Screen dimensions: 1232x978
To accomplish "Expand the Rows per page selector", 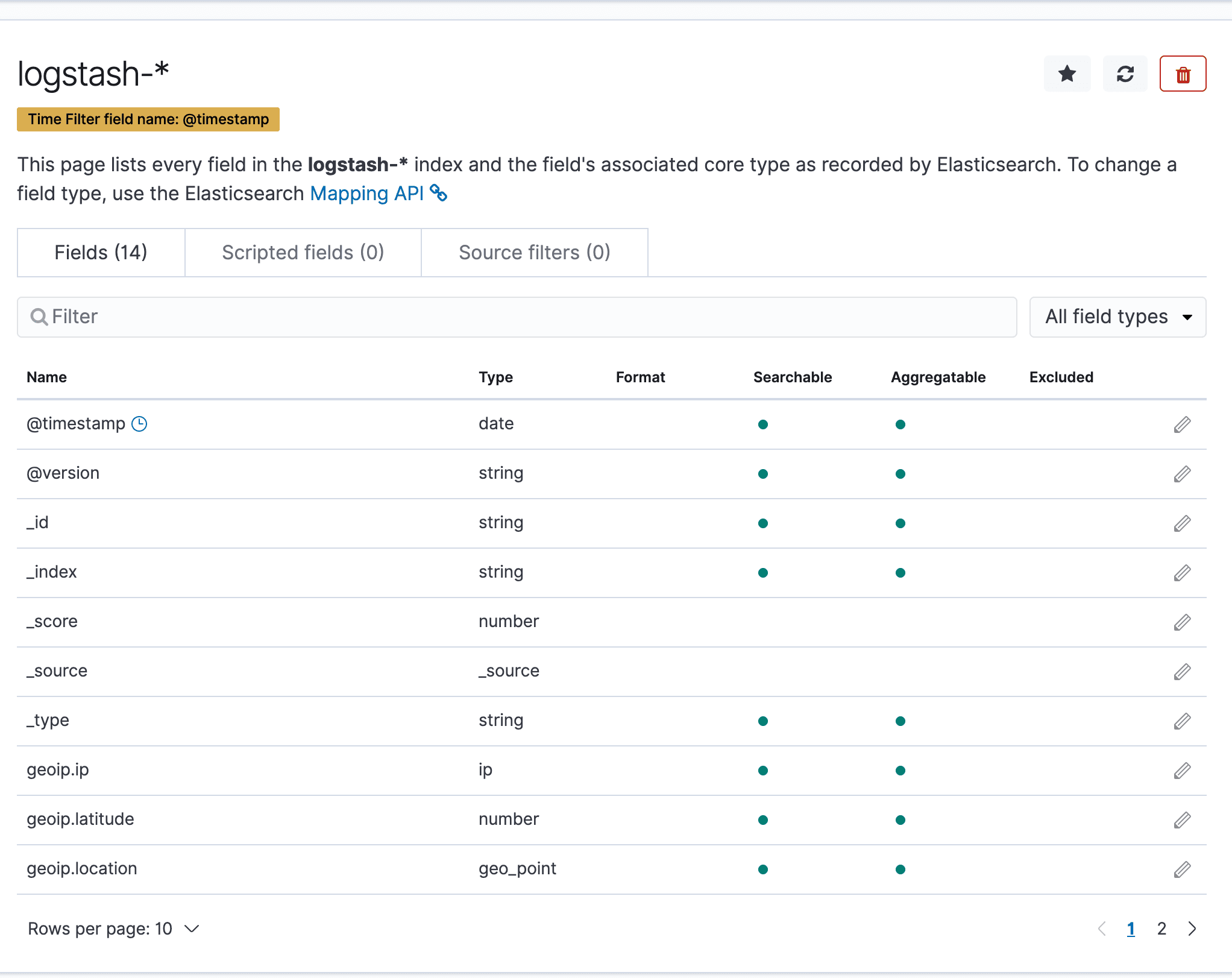I will [x=191, y=929].
